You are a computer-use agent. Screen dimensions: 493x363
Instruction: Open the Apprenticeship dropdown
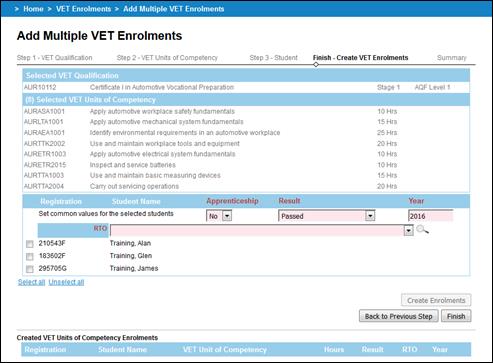tap(219, 216)
